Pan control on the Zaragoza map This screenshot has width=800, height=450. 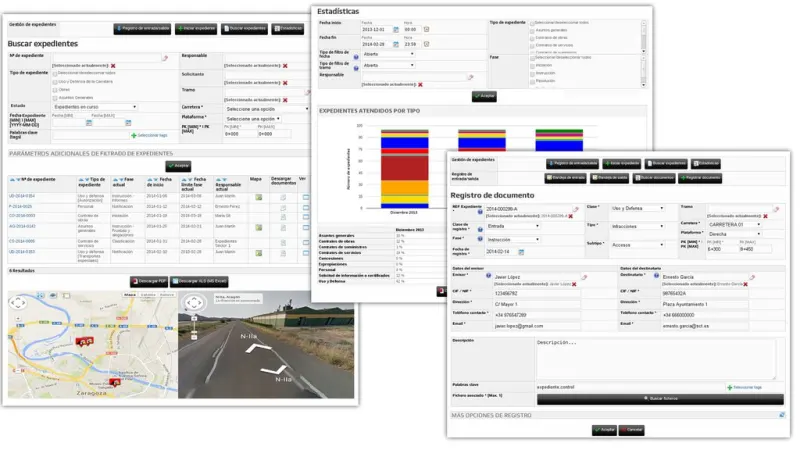18,303
